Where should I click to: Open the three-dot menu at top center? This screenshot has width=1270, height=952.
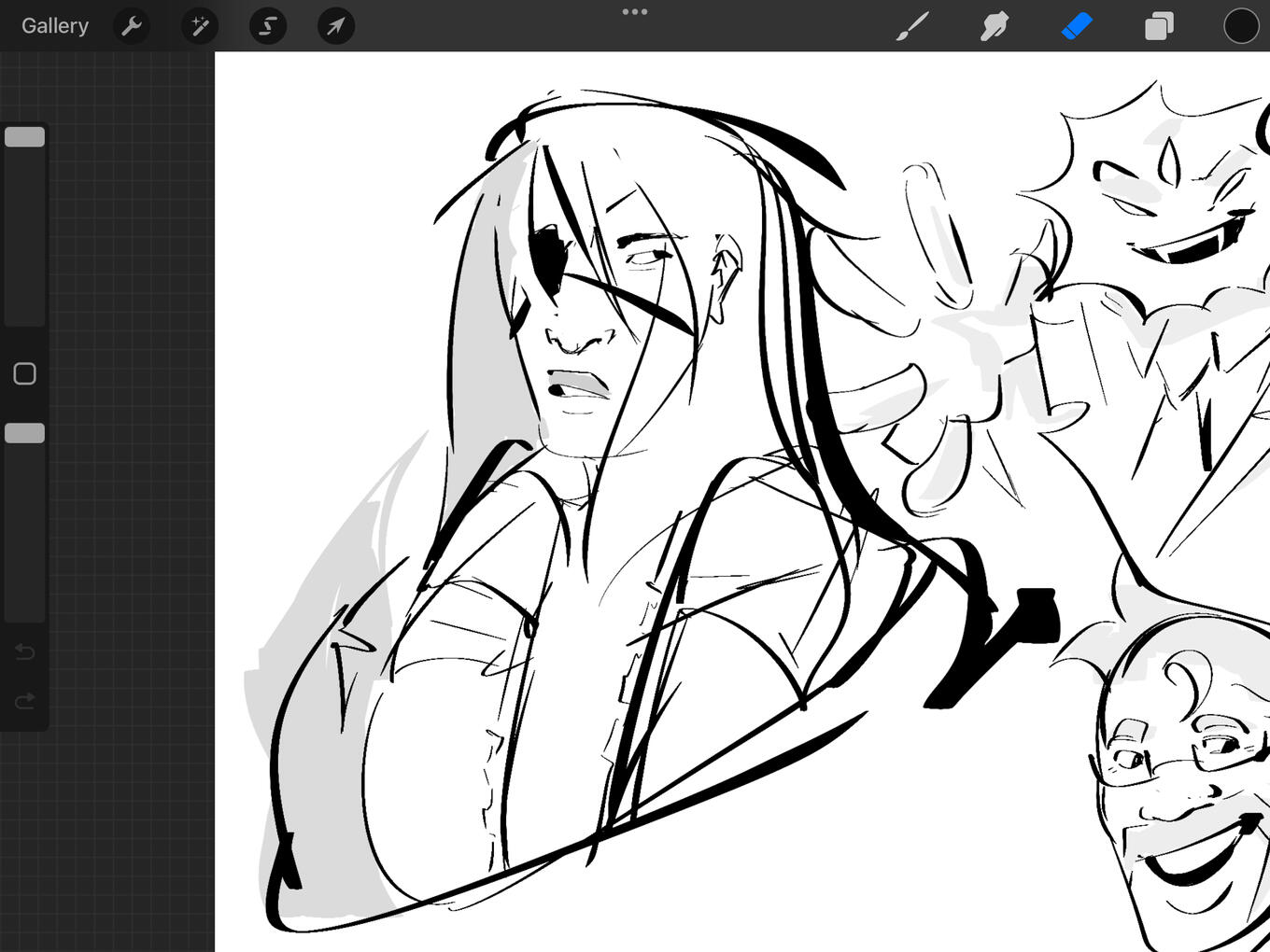click(635, 12)
